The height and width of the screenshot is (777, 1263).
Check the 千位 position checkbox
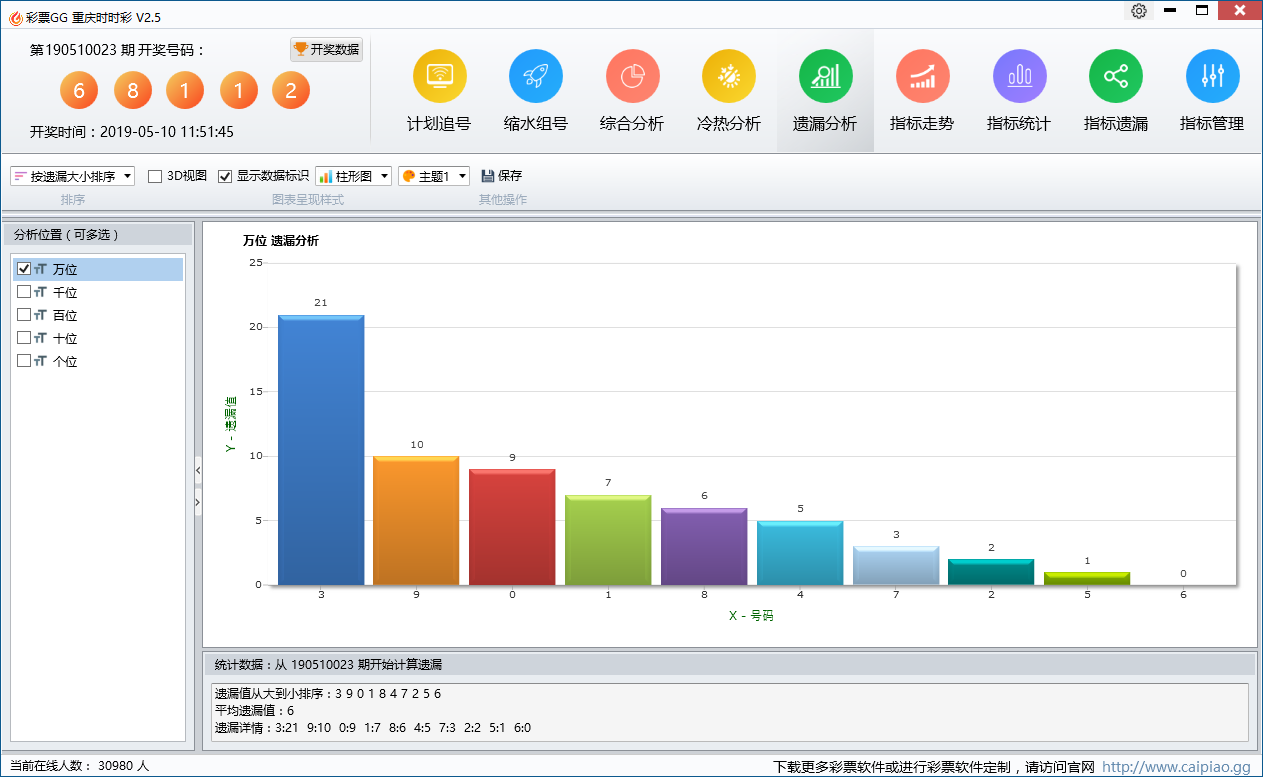tap(24, 292)
